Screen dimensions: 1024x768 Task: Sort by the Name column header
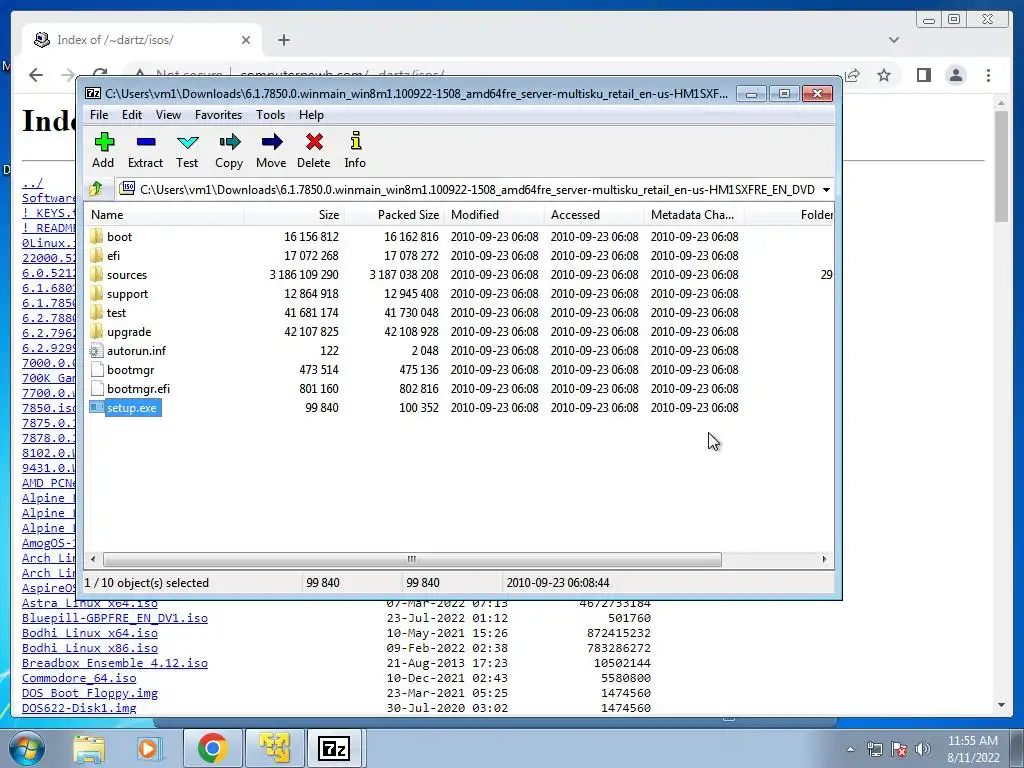pos(165,215)
